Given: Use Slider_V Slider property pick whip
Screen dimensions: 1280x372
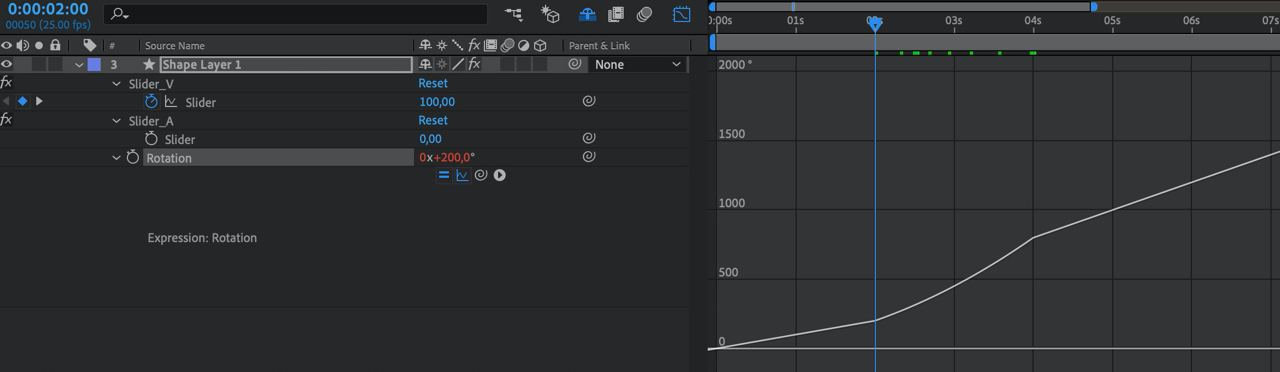Looking at the screenshot, I should pos(589,101).
